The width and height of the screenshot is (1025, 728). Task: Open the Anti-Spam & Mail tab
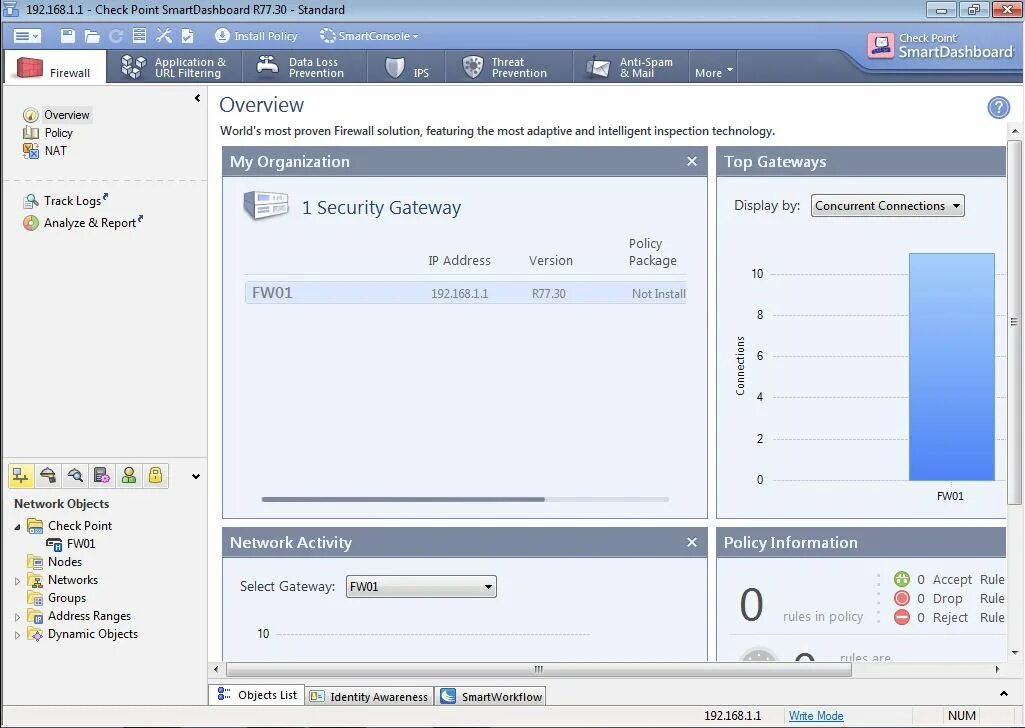631,67
